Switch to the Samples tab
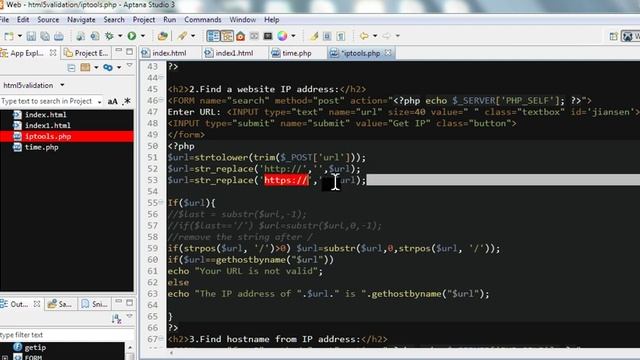 (x=60, y=304)
